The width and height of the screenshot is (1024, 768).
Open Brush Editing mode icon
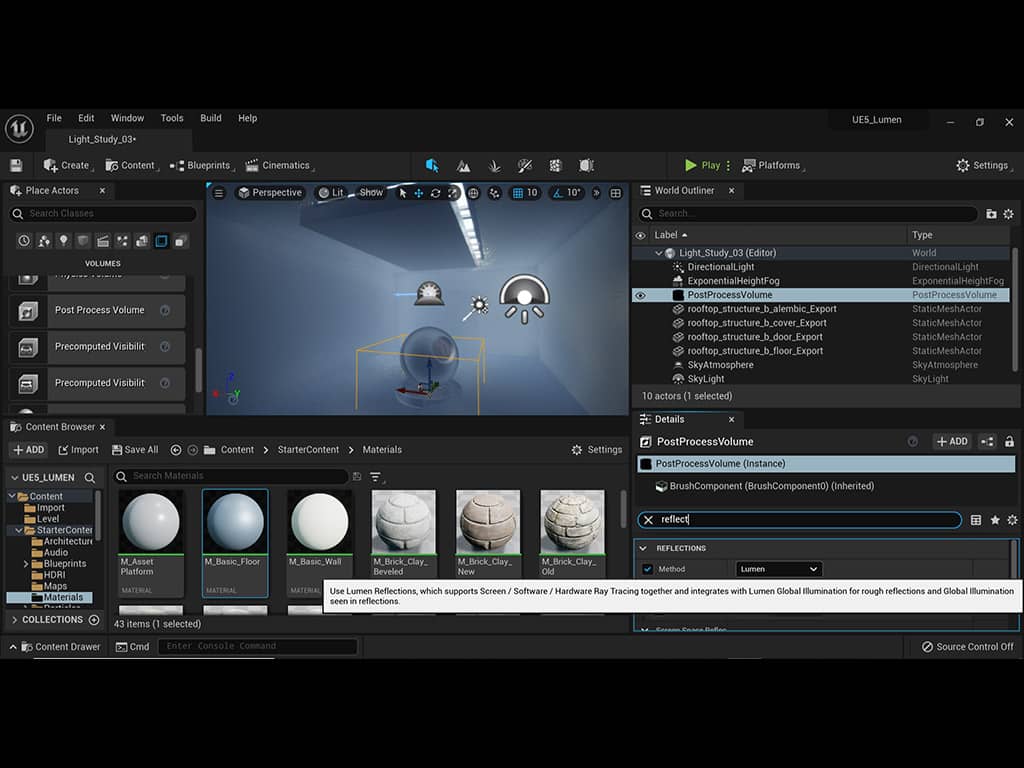click(586, 165)
